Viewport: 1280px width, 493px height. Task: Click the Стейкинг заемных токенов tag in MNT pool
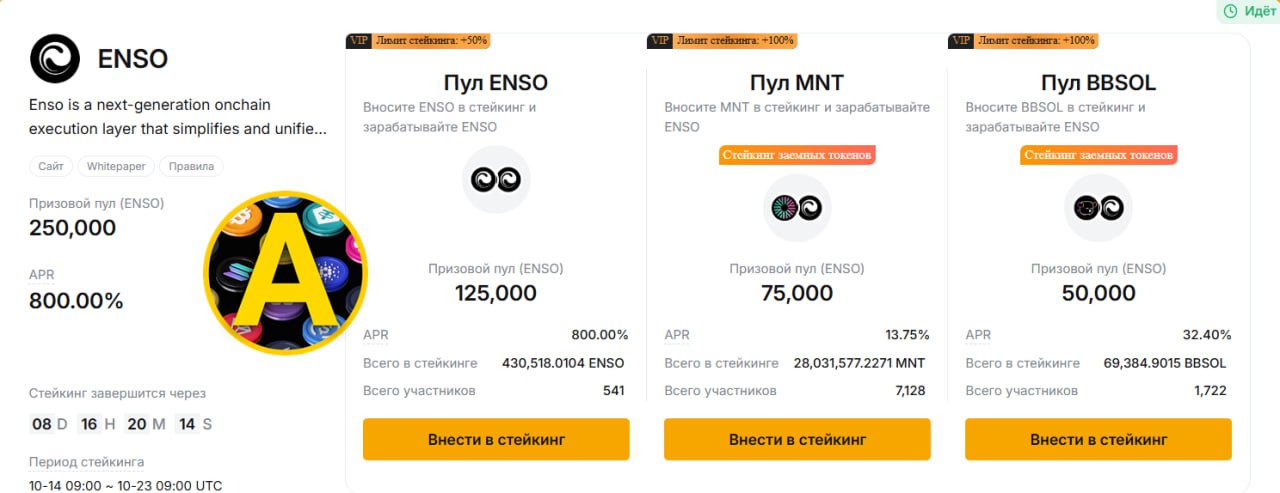pyautogui.click(x=797, y=155)
